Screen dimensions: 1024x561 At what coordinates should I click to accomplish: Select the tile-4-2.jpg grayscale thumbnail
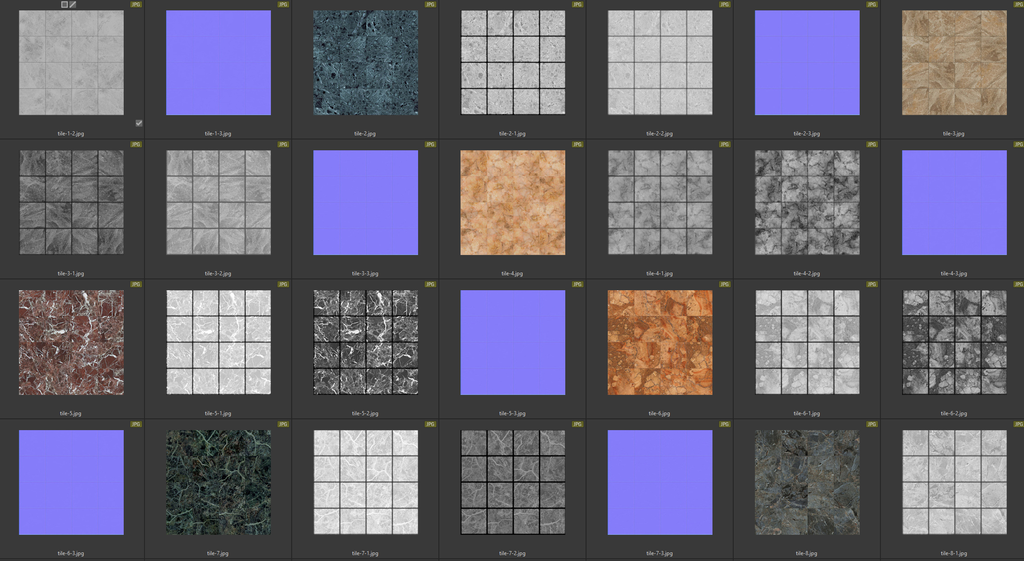pos(807,202)
